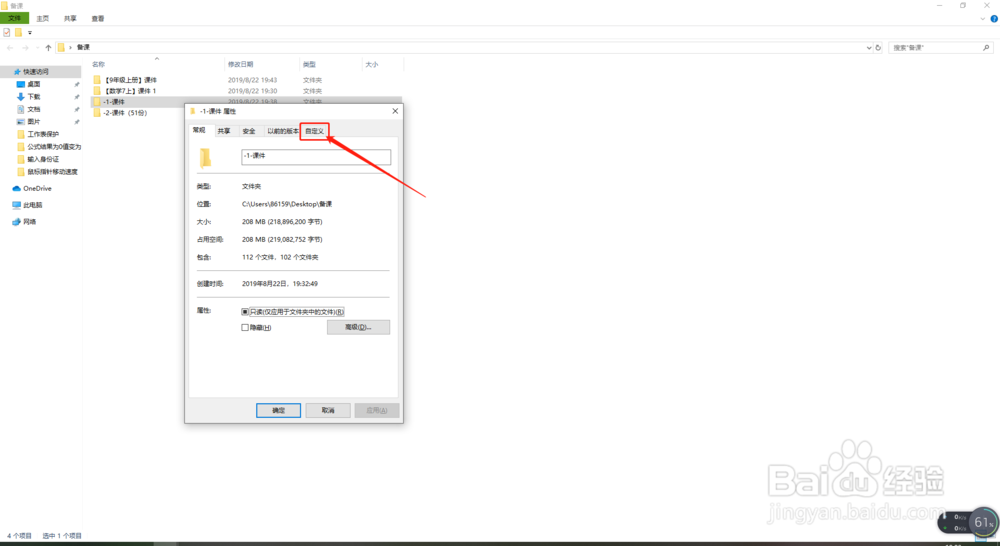Open Help with the blue question icon
This screenshot has width=1000, height=546.
[x=994, y=19]
